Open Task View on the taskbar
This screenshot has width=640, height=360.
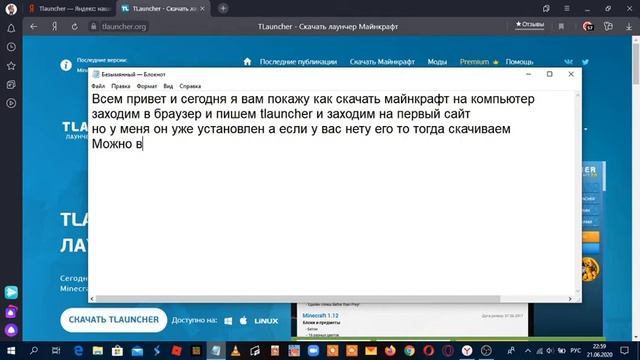pyautogui.click(x=56, y=351)
